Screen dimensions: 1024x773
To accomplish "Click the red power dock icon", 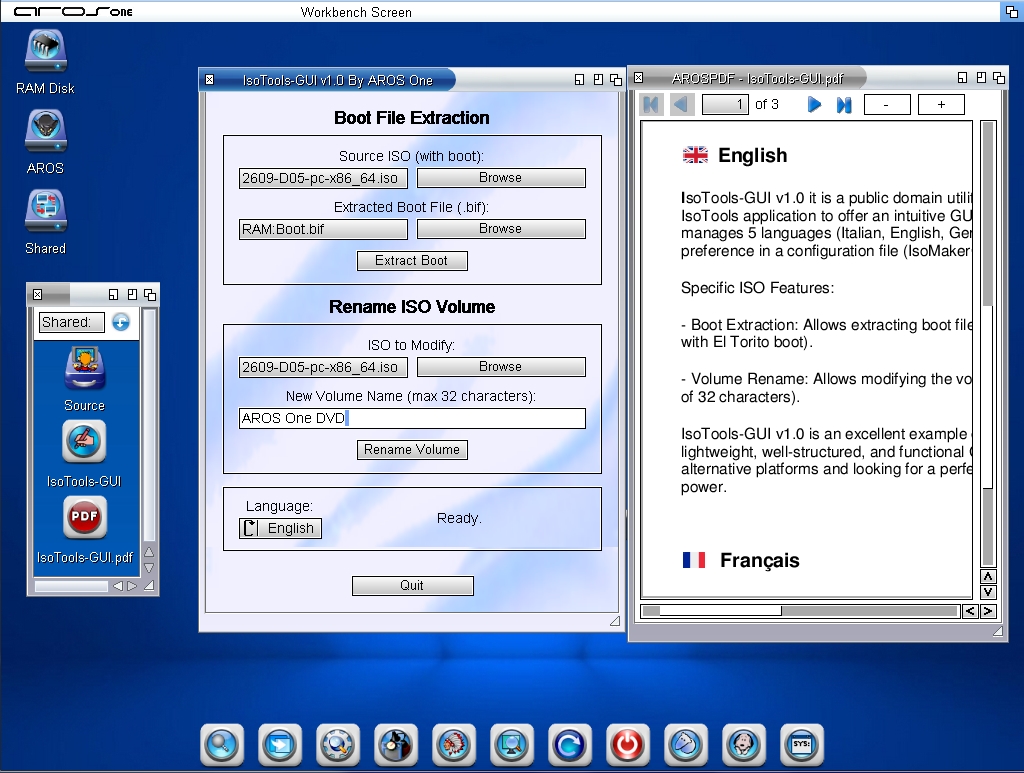I will coord(628,744).
